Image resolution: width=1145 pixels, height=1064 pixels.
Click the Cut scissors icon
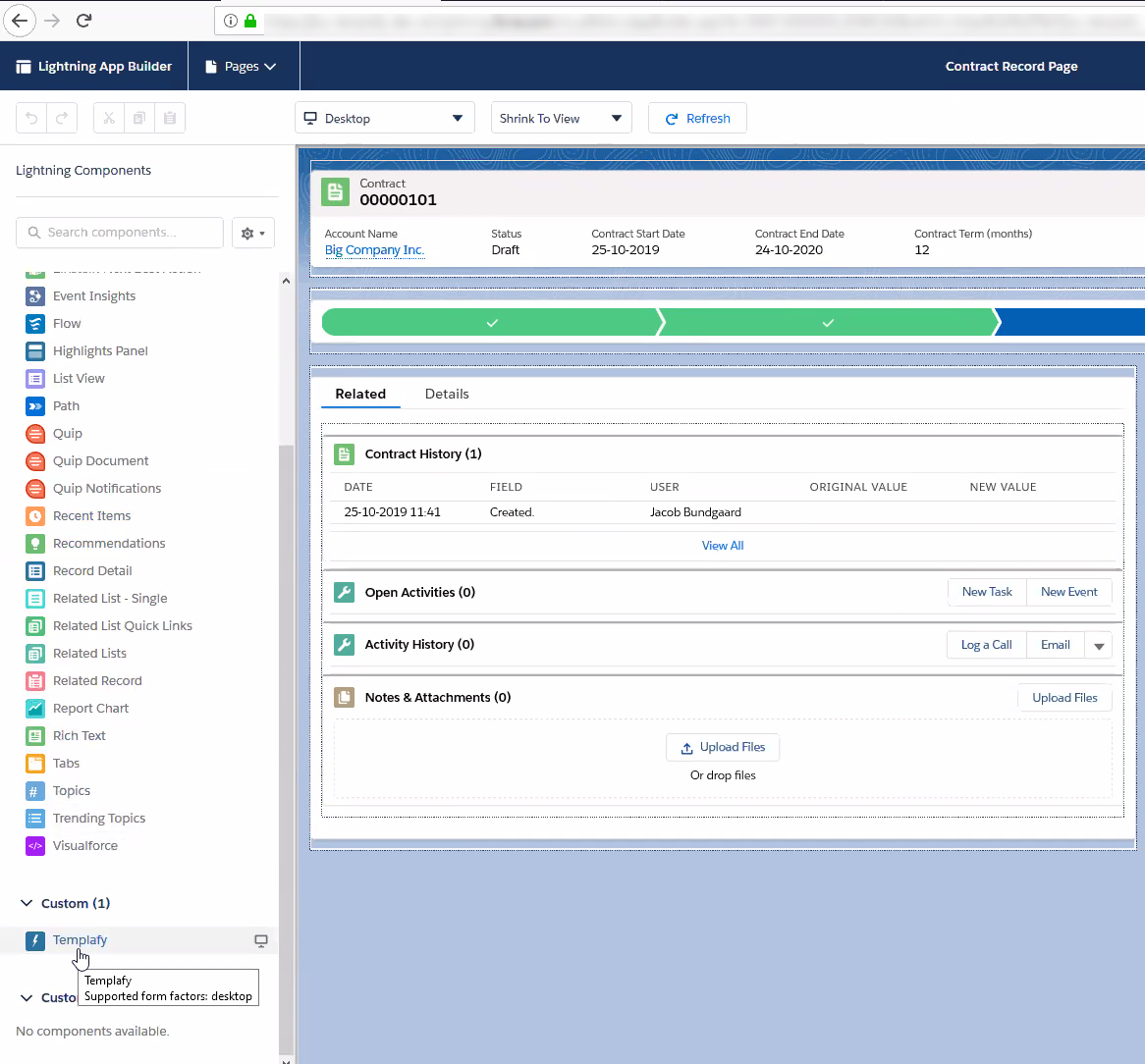(x=109, y=118)
